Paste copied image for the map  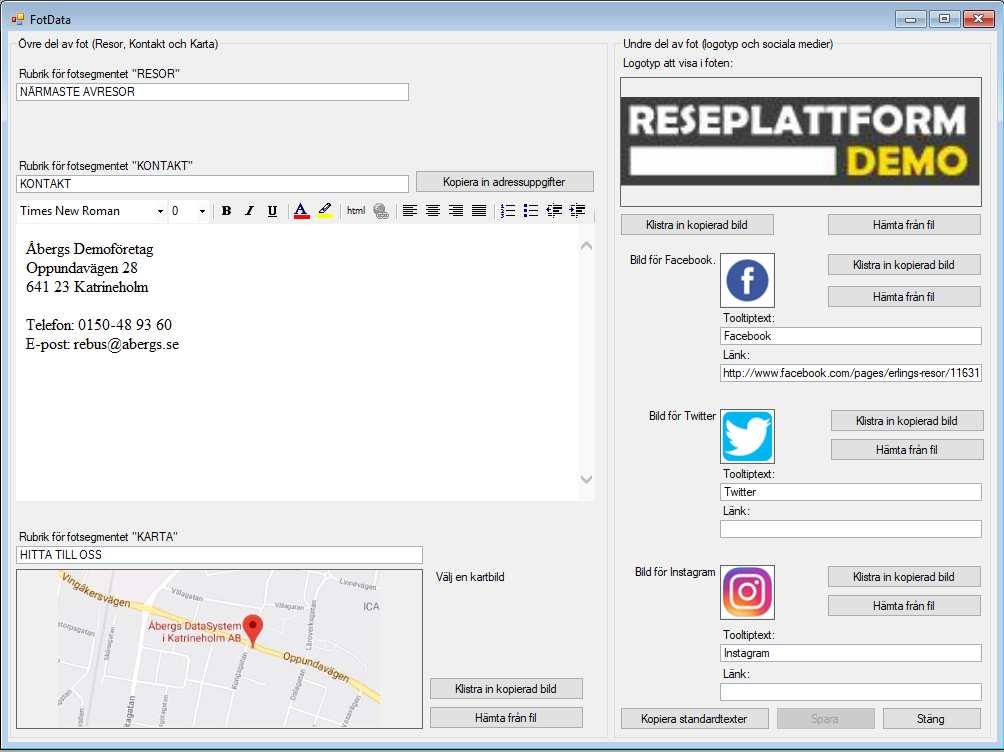[x=506, y=689]
